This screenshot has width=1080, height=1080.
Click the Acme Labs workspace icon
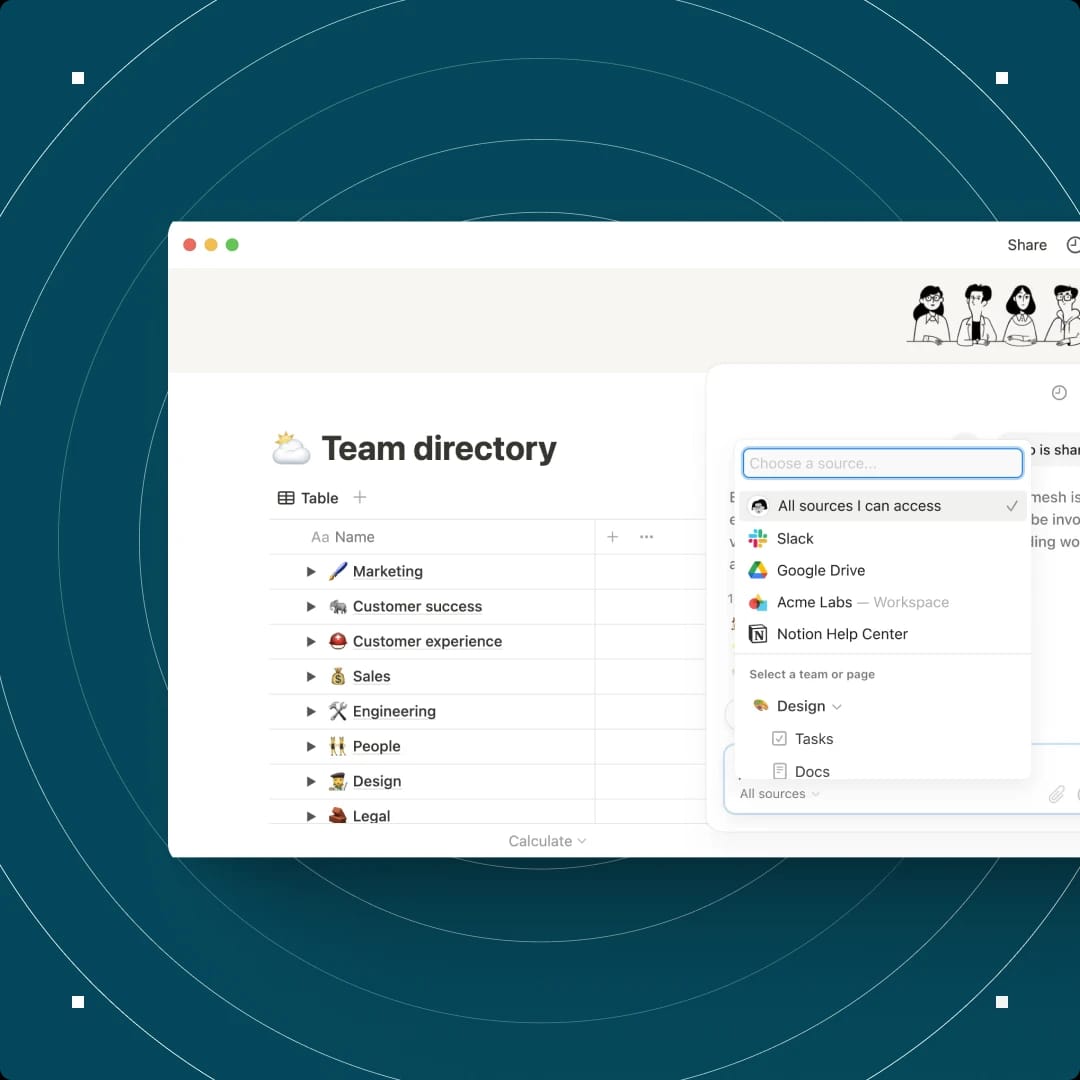pos(759,602)
